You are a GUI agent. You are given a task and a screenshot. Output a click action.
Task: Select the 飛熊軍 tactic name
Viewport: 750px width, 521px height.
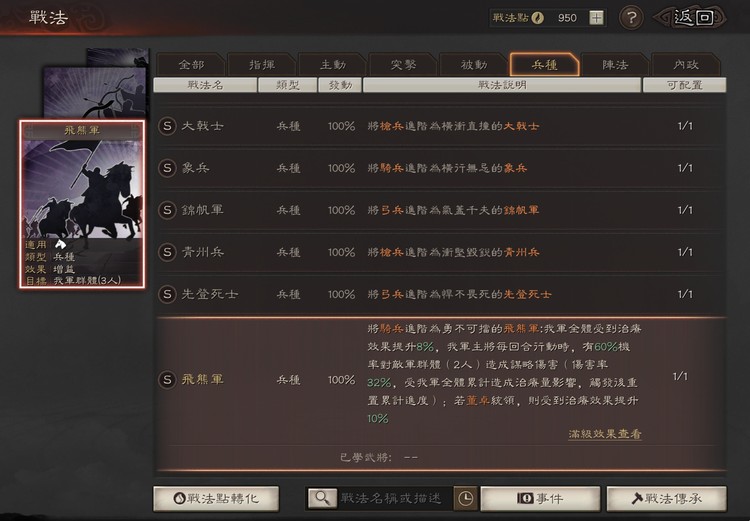click(202, 380)
